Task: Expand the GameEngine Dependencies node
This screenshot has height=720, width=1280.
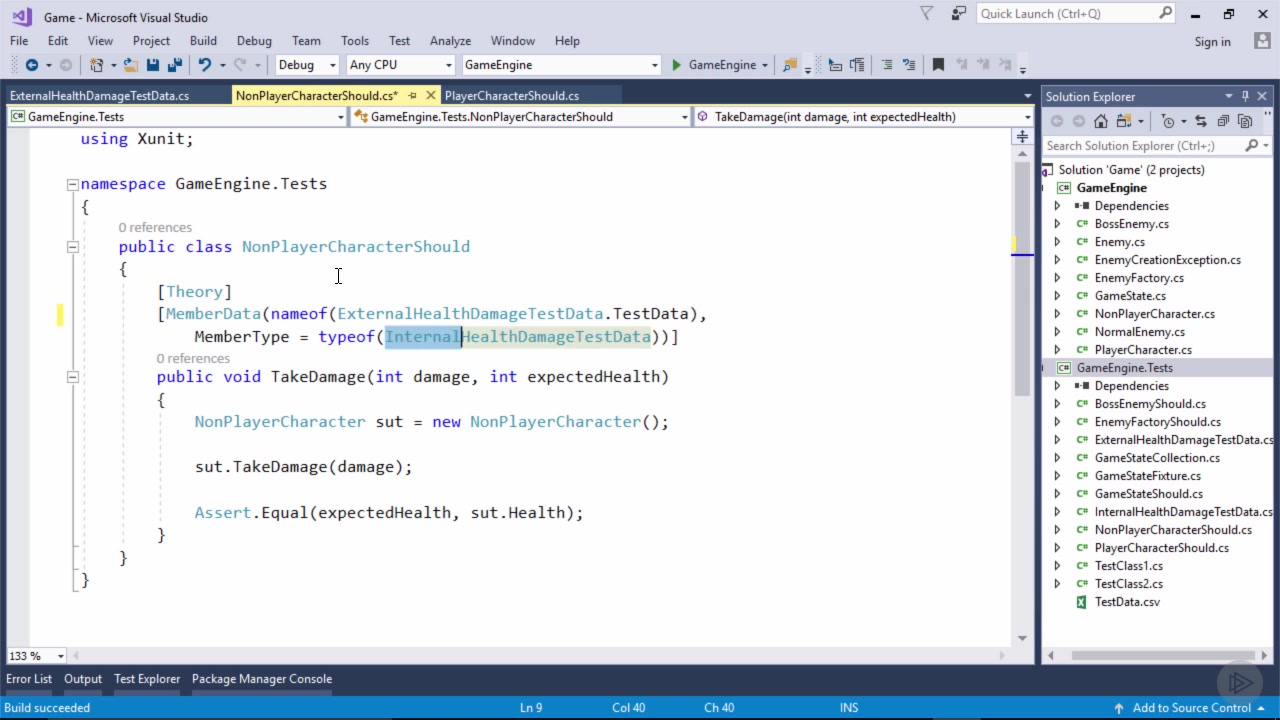Action: 1057,206
